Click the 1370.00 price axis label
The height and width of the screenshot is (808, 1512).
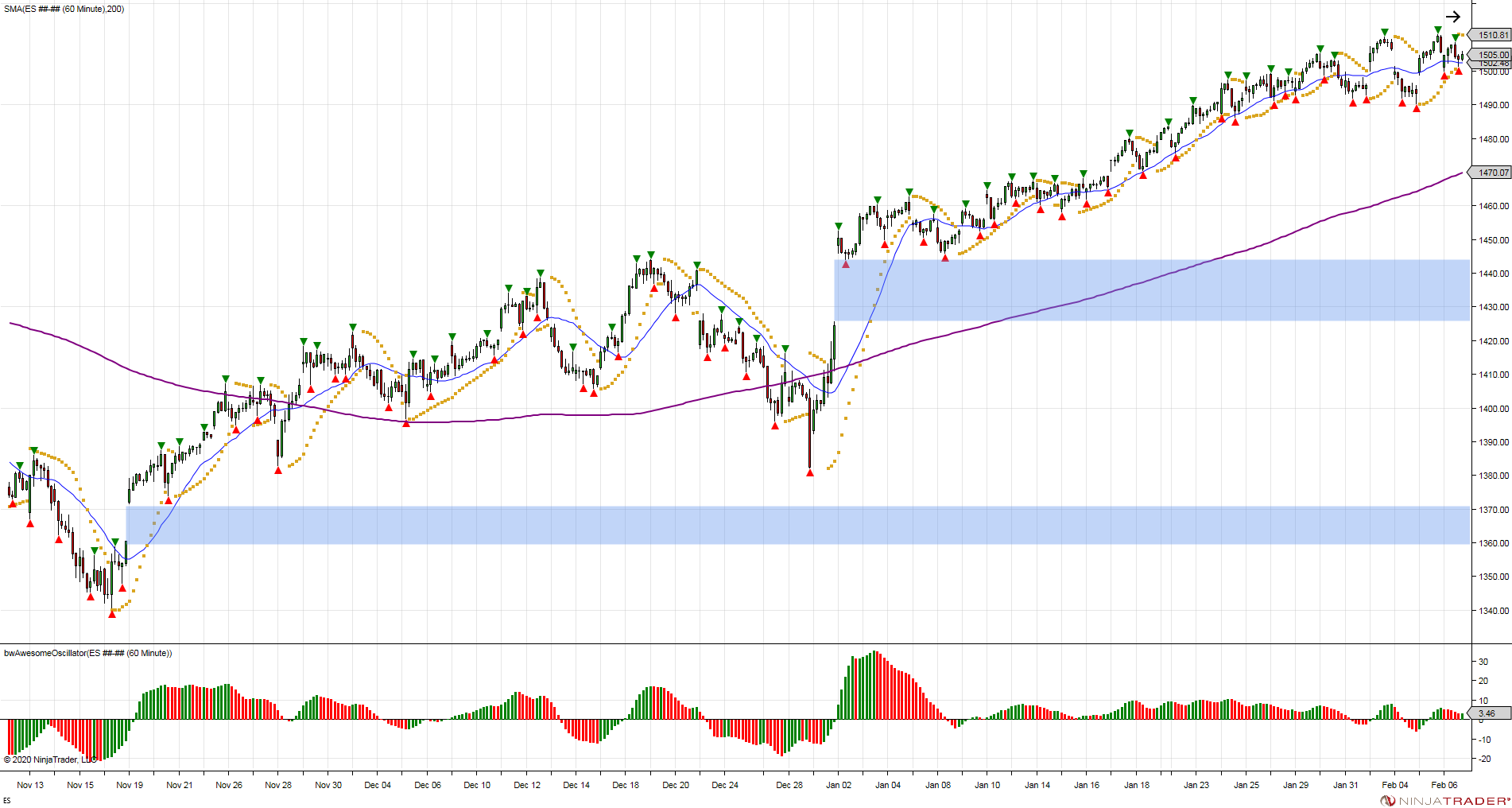click(1494, 510)
